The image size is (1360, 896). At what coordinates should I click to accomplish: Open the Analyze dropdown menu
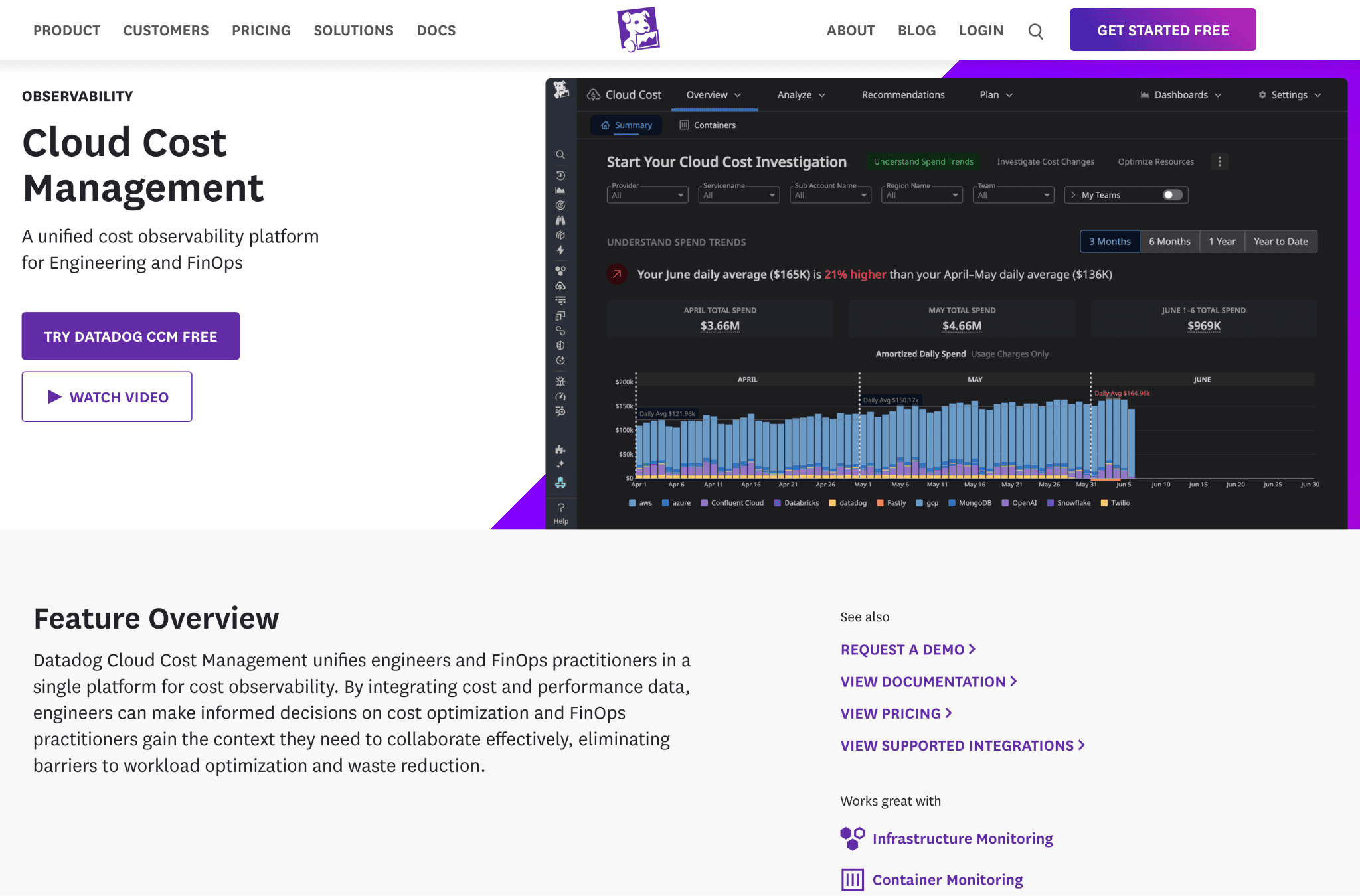801,95
